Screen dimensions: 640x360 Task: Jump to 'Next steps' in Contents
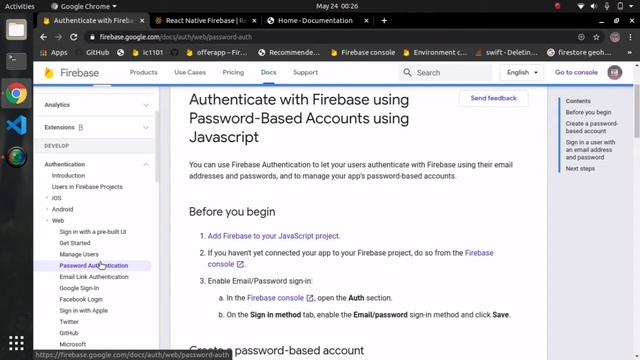(580, 169)
